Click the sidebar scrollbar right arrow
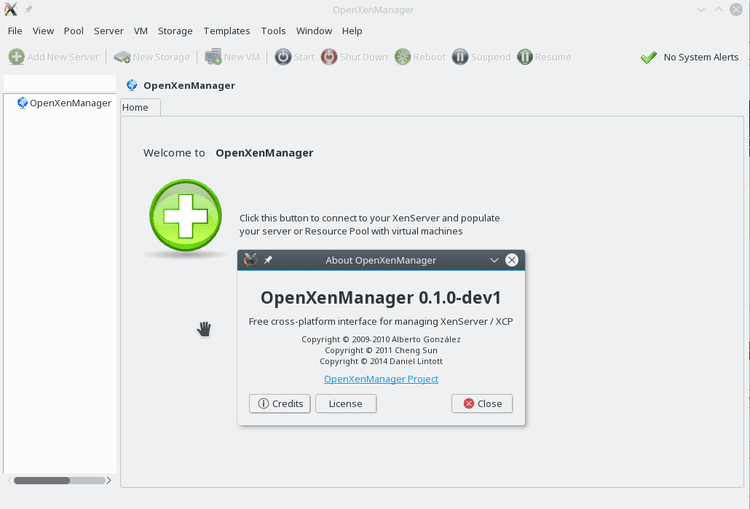 click(x=109, y=480)
